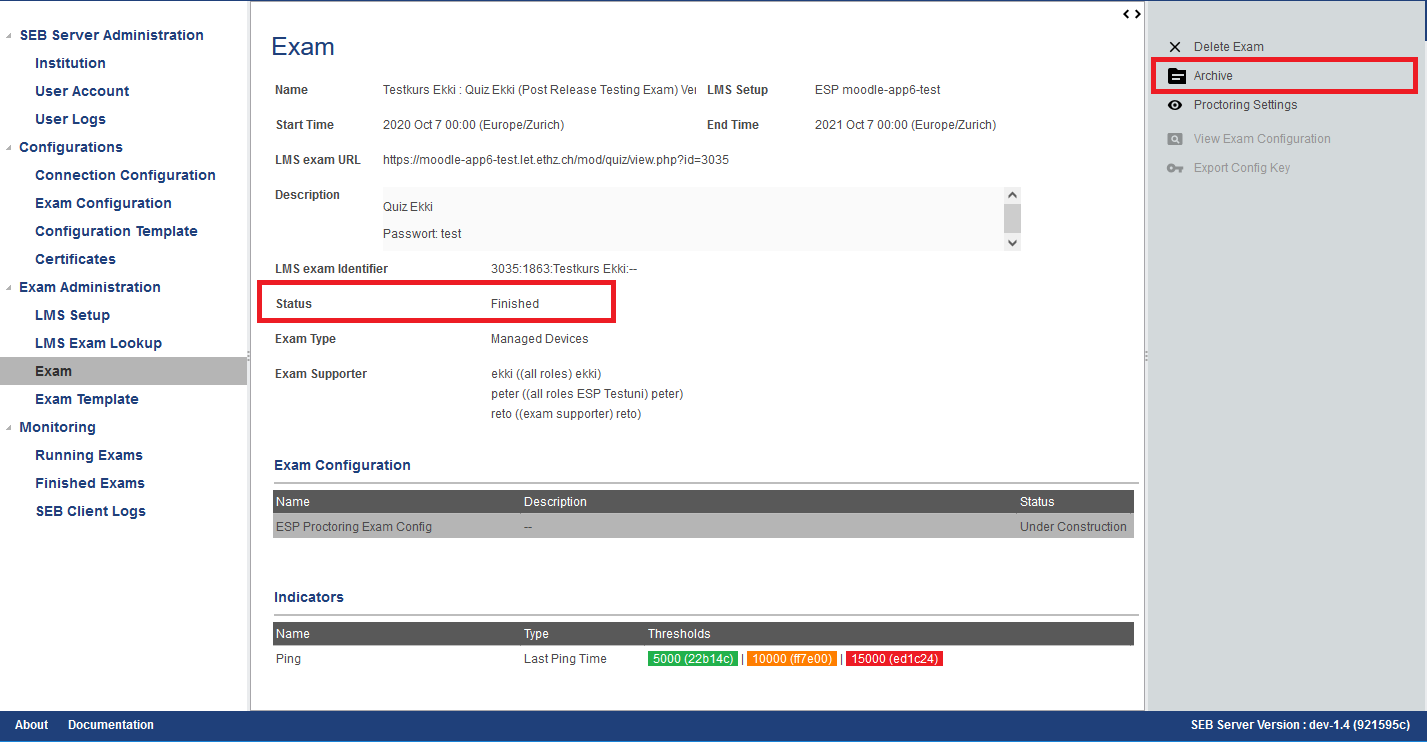Click the green 5000 threshold swatch
This screenshot has width=1427, height=743.
tap(693, 659)
